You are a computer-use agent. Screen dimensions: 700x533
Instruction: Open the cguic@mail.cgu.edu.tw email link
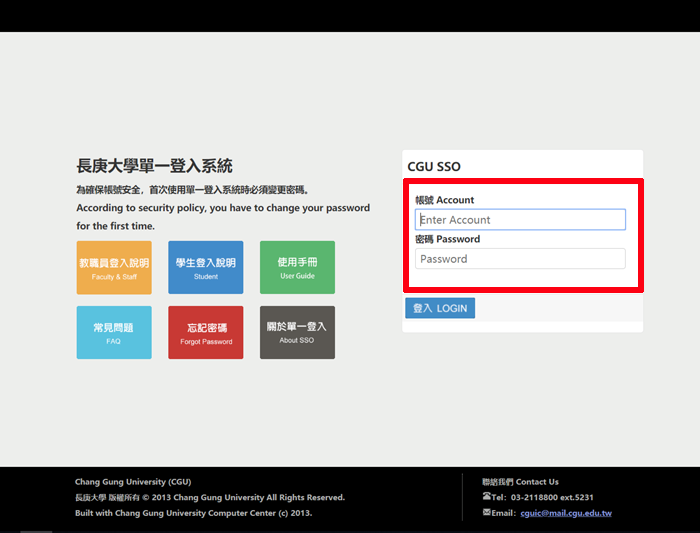(566, 513)
